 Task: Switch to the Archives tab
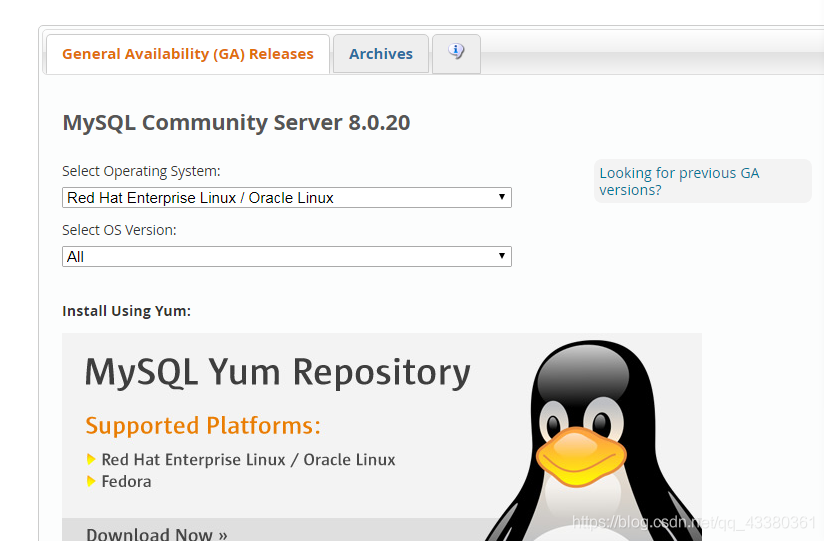[x=381, y=54]
